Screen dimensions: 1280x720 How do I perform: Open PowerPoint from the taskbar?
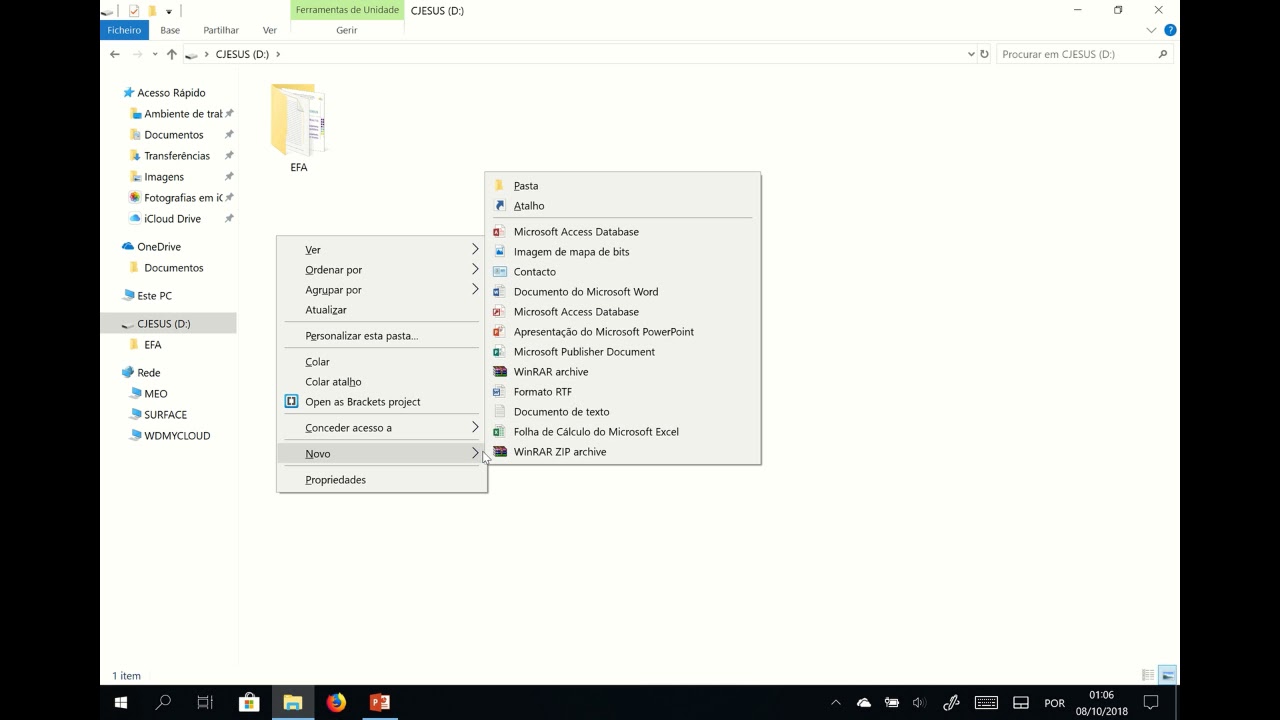380,703
